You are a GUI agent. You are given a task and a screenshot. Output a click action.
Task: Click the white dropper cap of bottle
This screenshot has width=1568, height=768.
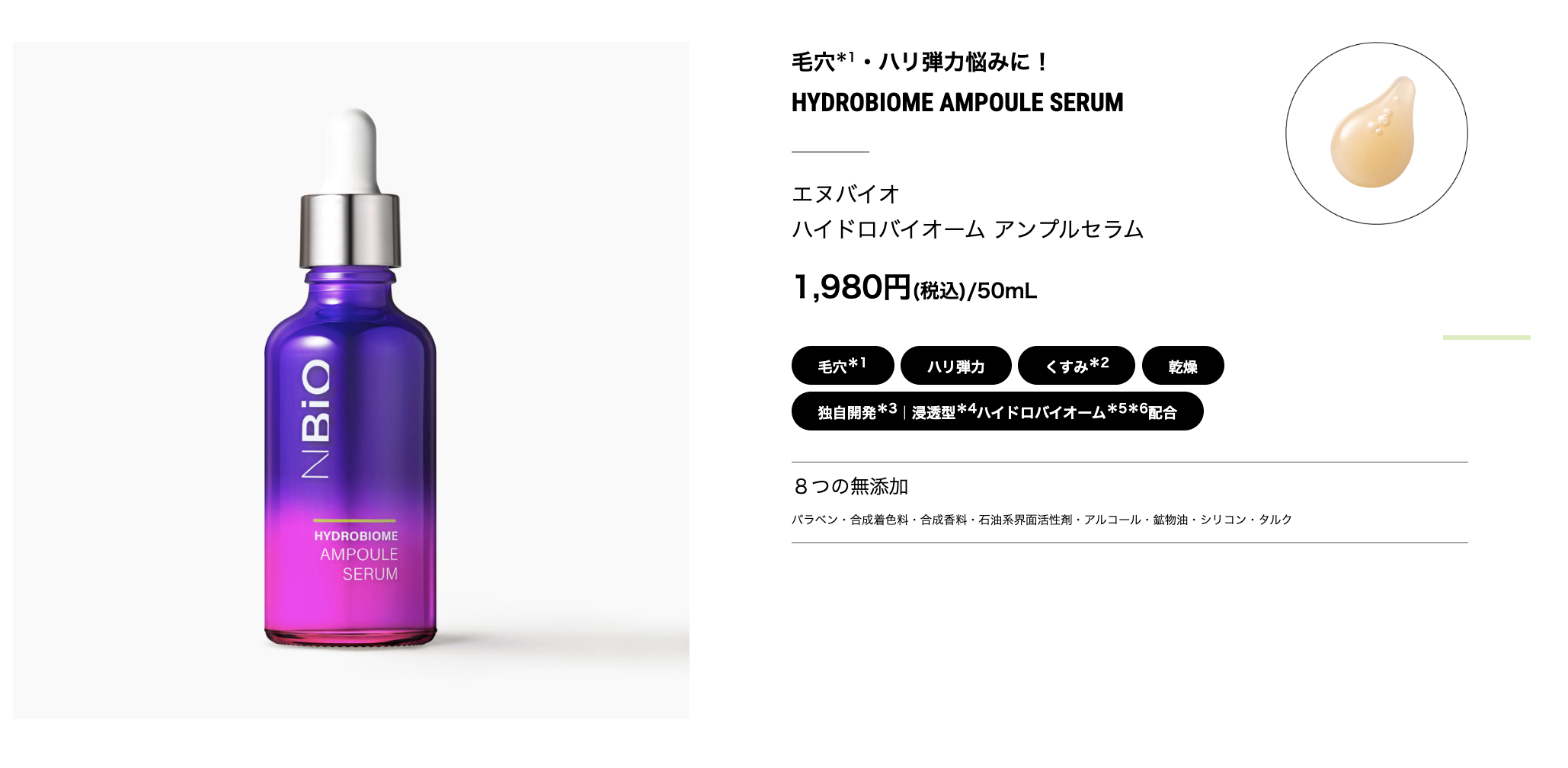351,152
